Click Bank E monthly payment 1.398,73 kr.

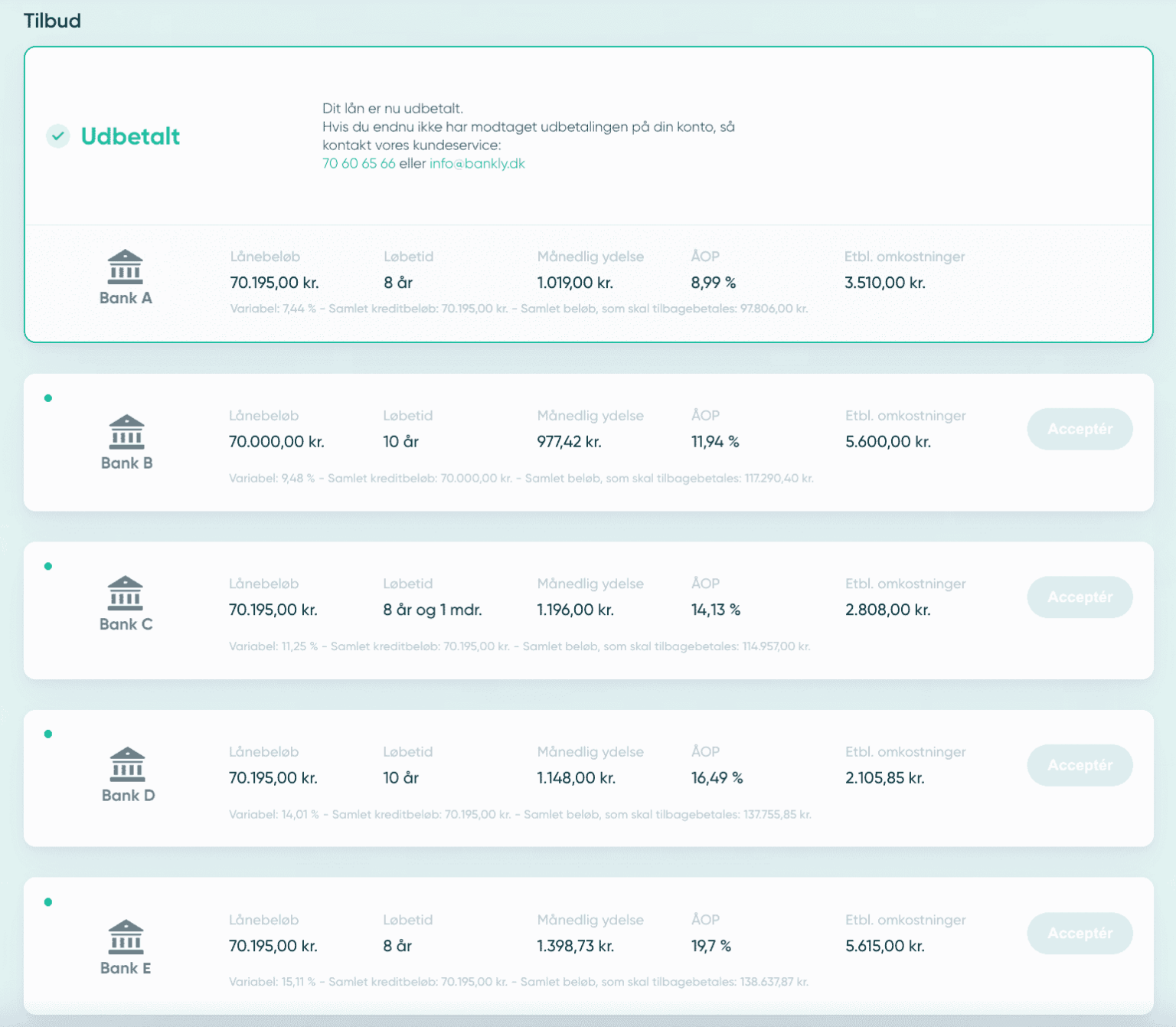(x=575, y=946)
